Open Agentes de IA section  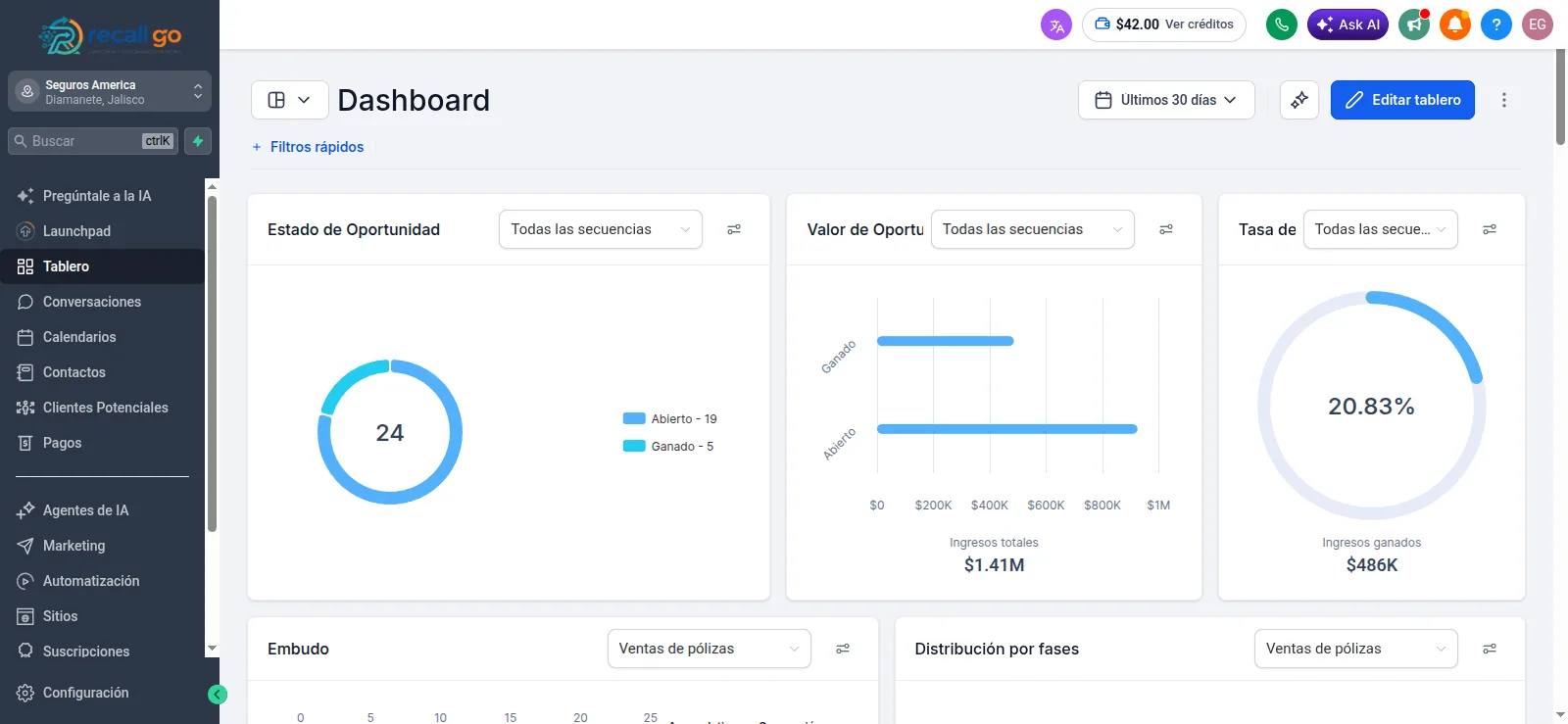(x=102, y=510)
